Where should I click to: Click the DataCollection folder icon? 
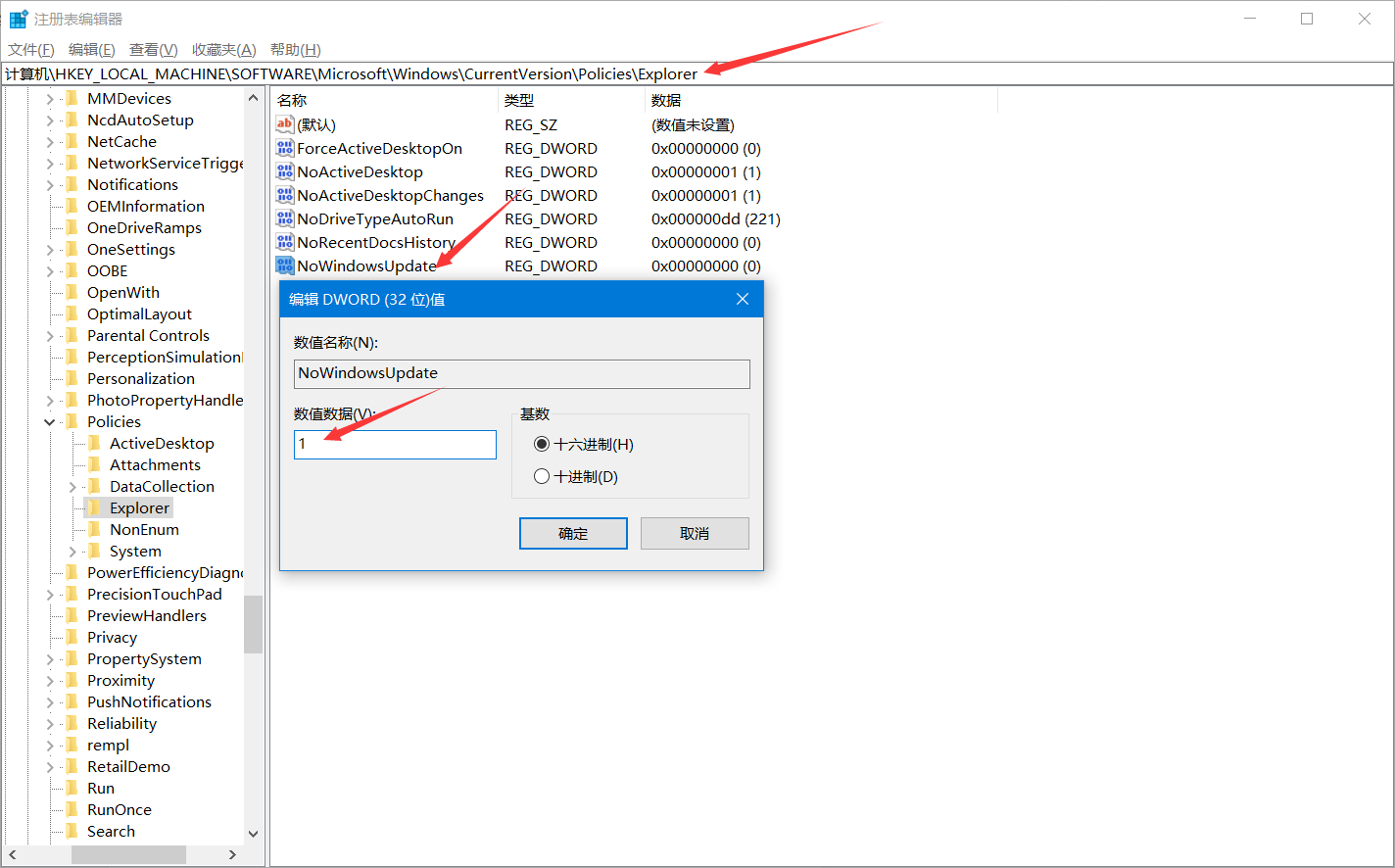[x=94, y=486]
